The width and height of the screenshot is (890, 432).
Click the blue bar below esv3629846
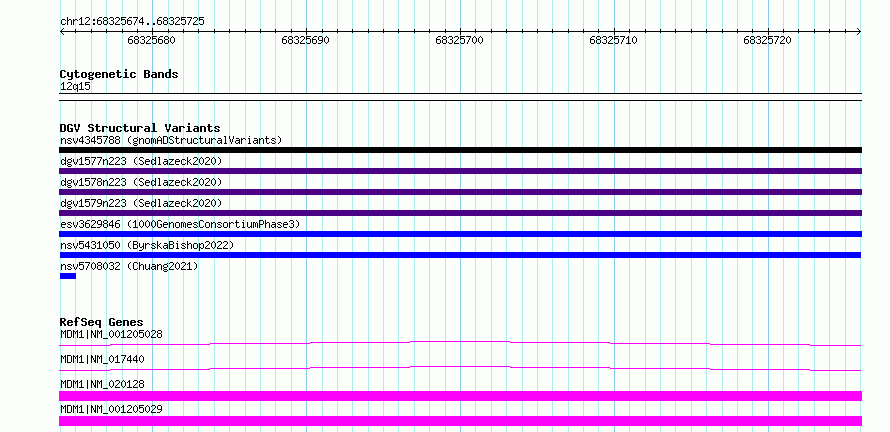tap(460, 234)
